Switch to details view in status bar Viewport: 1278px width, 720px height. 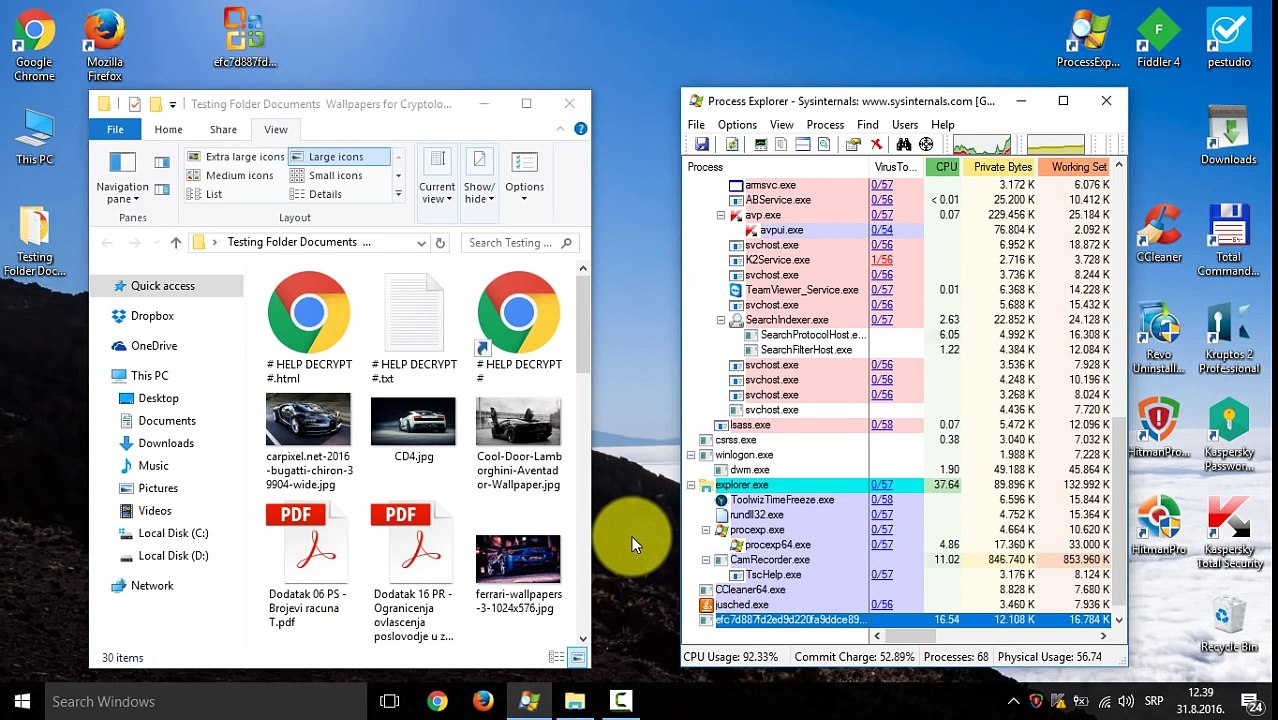coord(557,657)
